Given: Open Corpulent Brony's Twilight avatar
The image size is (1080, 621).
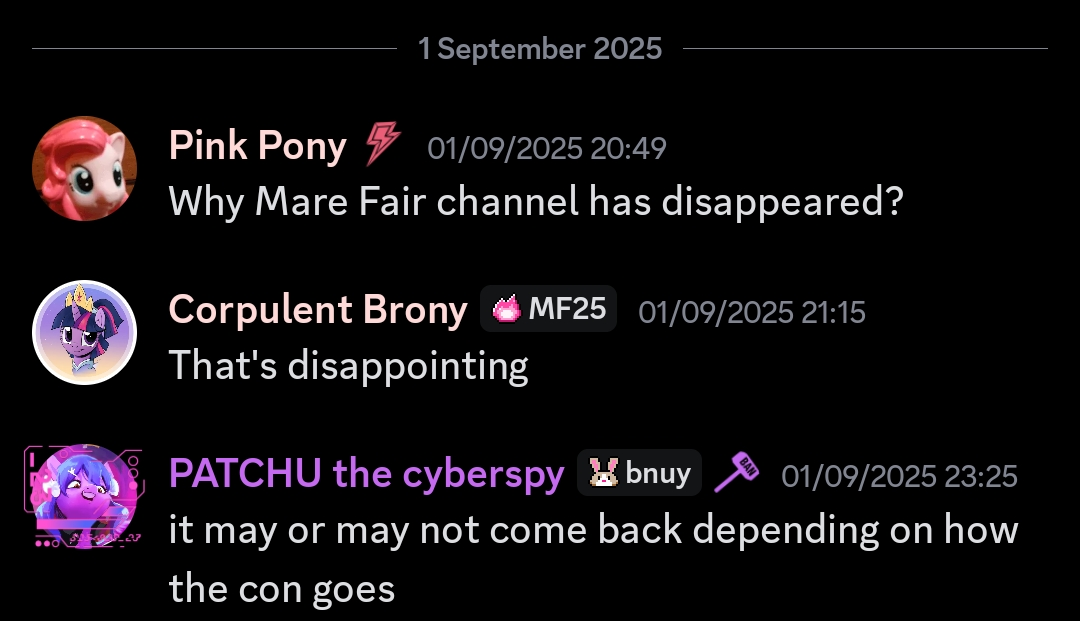Looking at the screenshot, I should (x=84, y=332).
